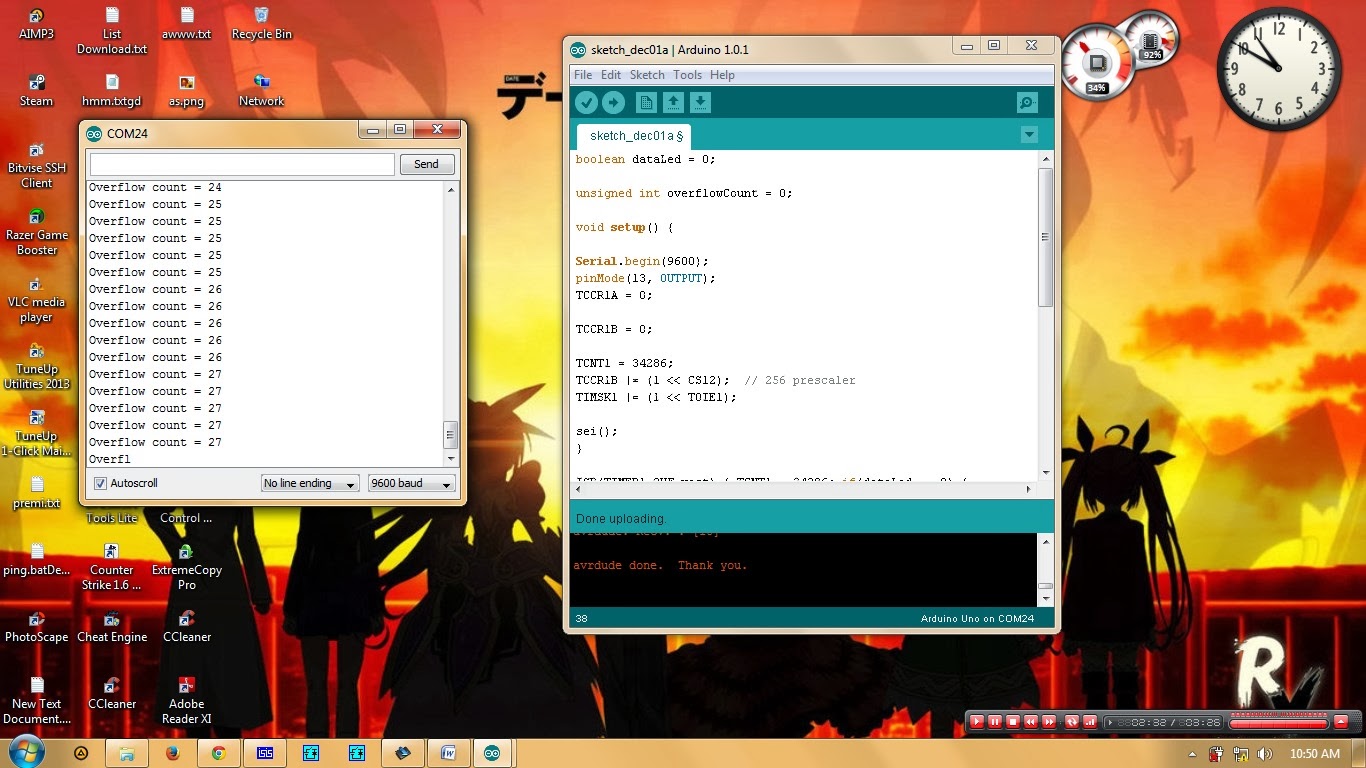1366x768 pixels.
Task: Stop playback in media player widget
Action: click(1013, 721)
